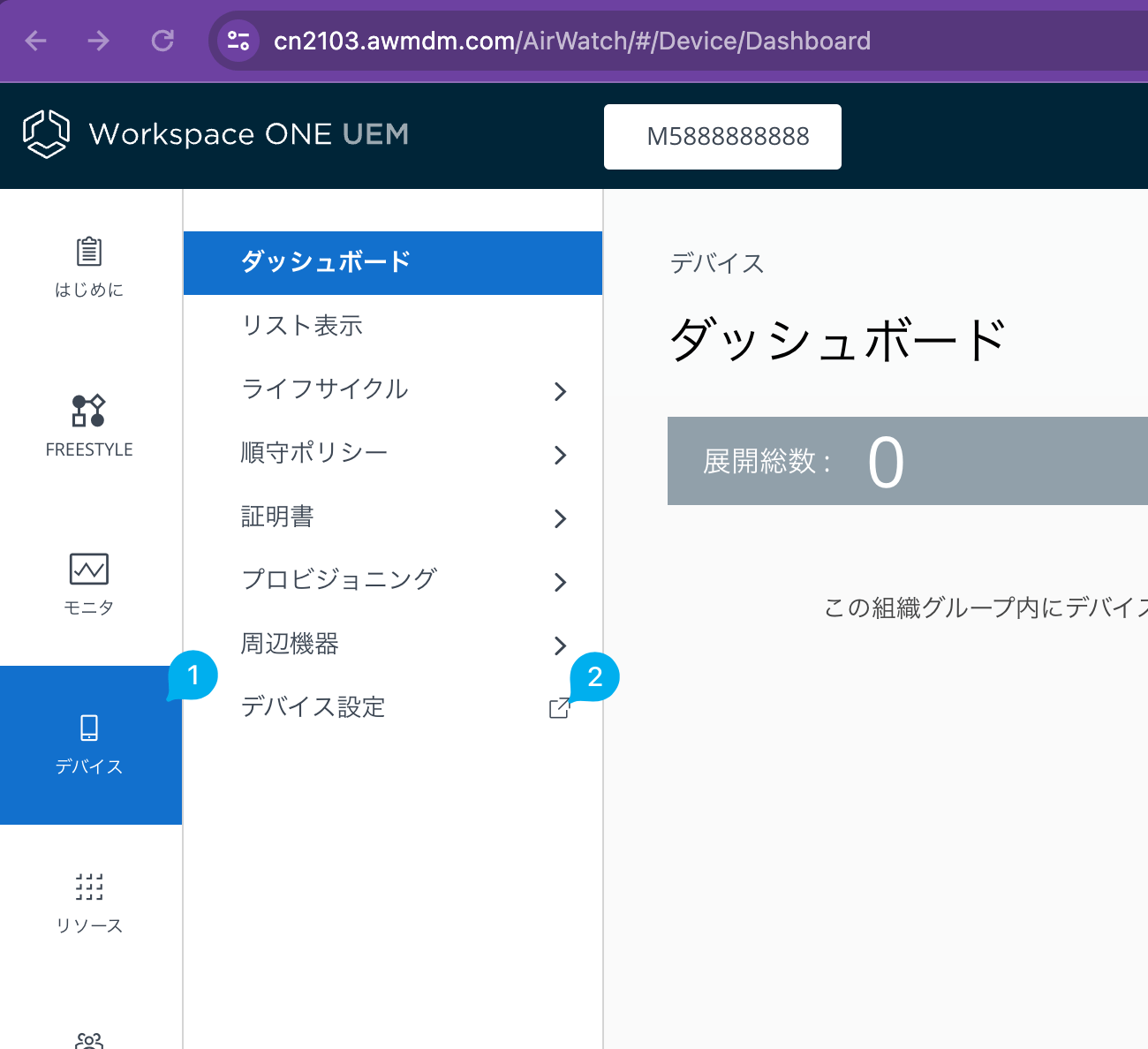Click the ダッシュボード page heading
The image size is (1148, 1049).
(x=838, y=340)
